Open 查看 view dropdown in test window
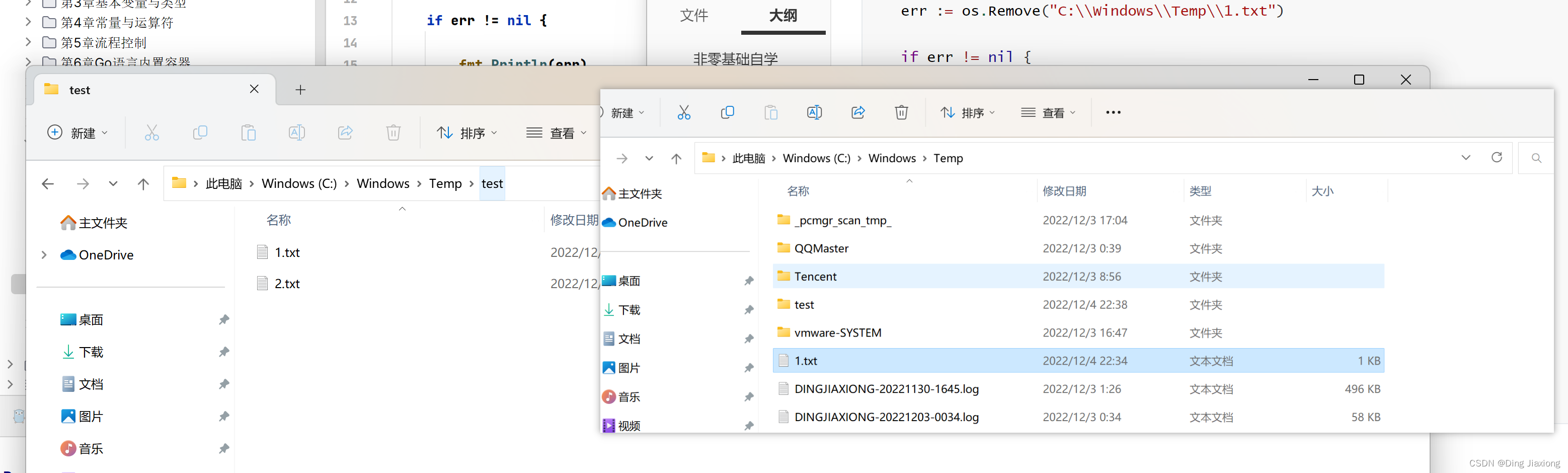The image size is (1568, 473). click(x=557, y=133)
